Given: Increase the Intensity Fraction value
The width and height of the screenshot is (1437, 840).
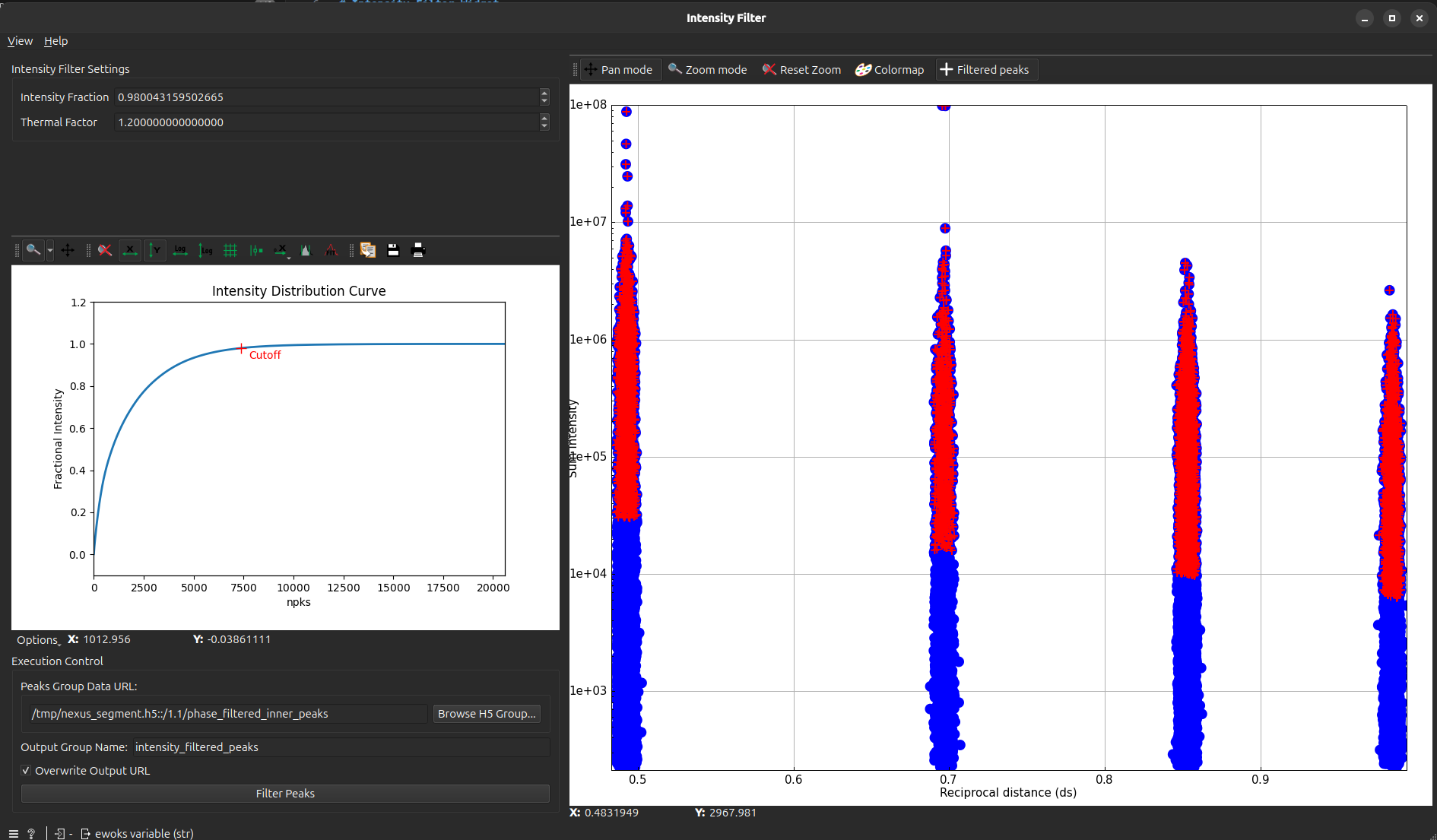Looking at the screenshot, I should point(544,93).
